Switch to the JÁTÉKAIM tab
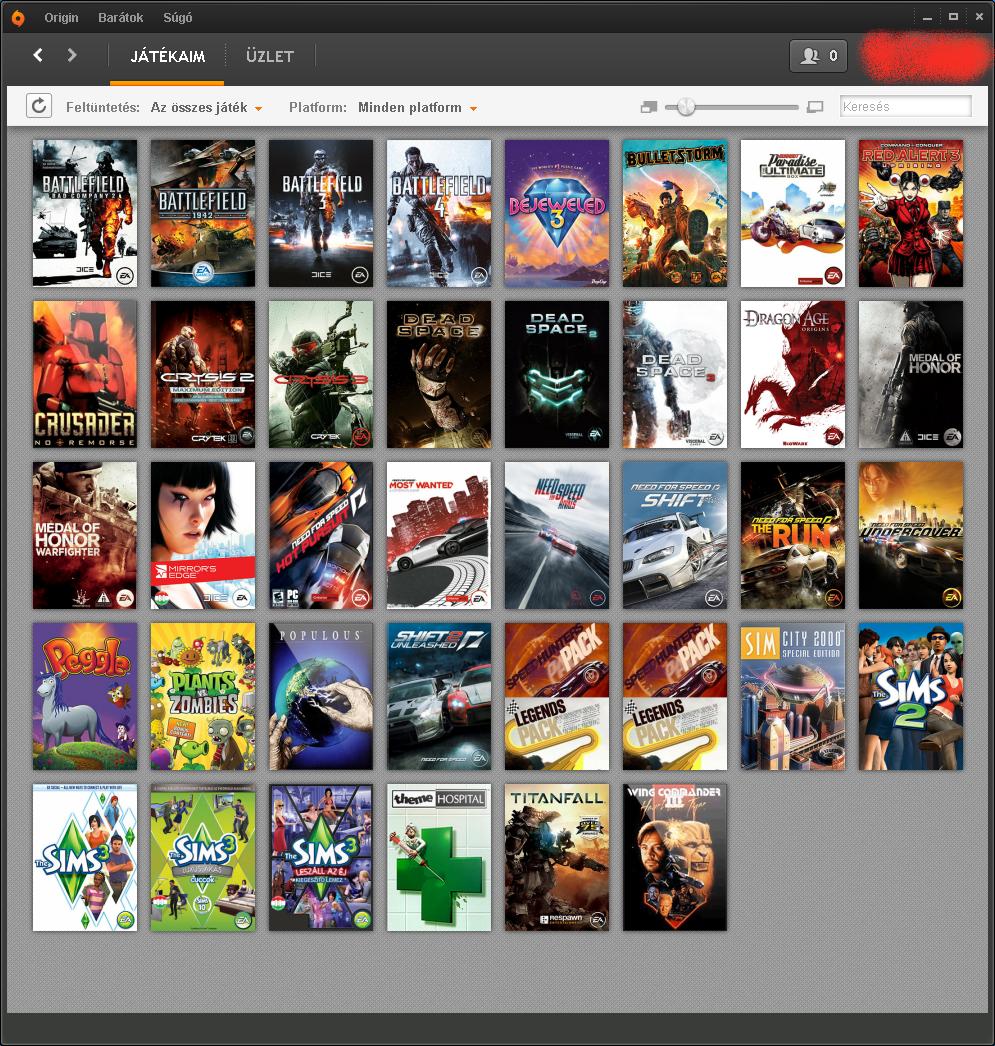 [x=167, y=57]
